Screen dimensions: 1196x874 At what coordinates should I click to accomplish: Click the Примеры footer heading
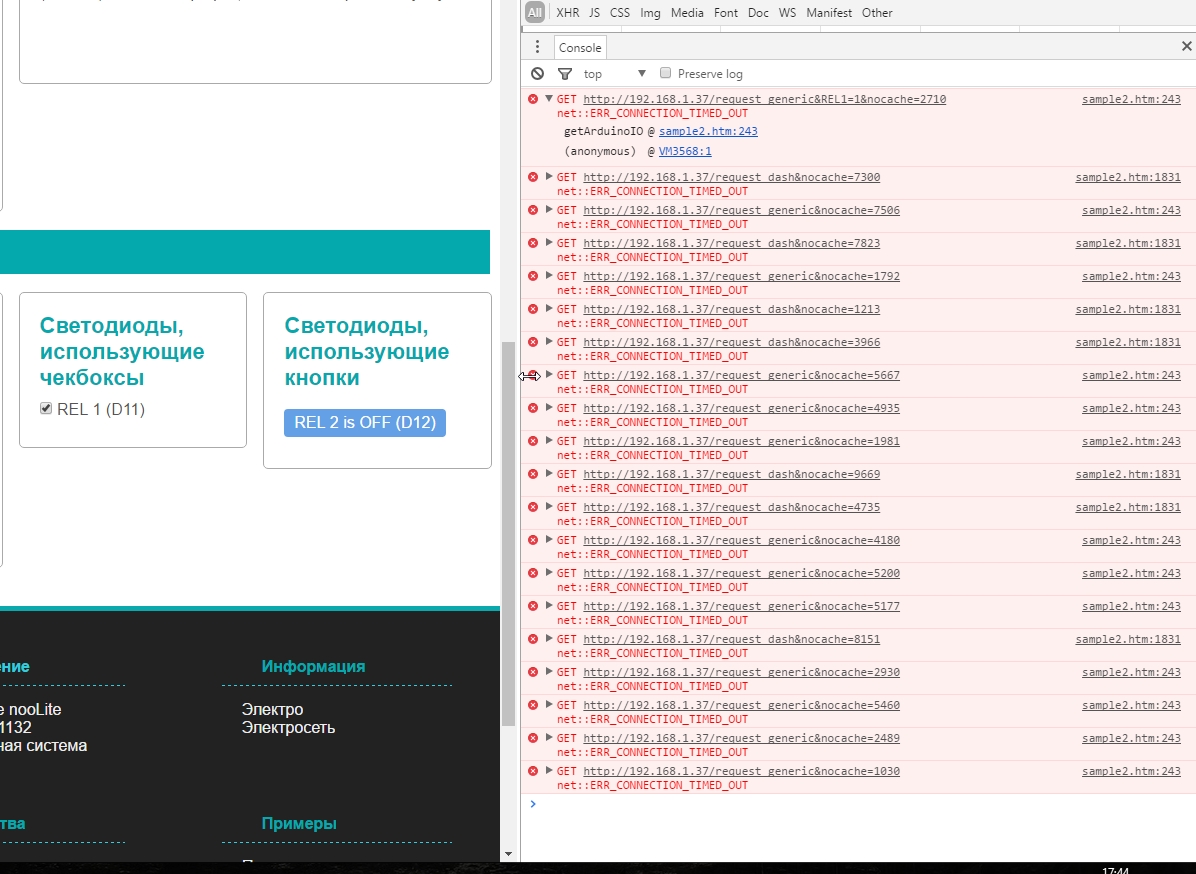point(299,824)
